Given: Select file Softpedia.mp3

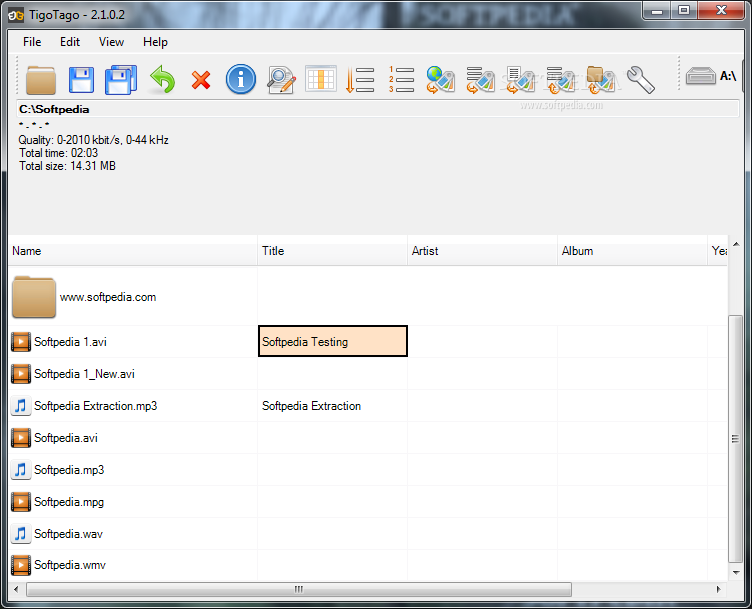Looking at the screenshot, I should coord(69,470).
